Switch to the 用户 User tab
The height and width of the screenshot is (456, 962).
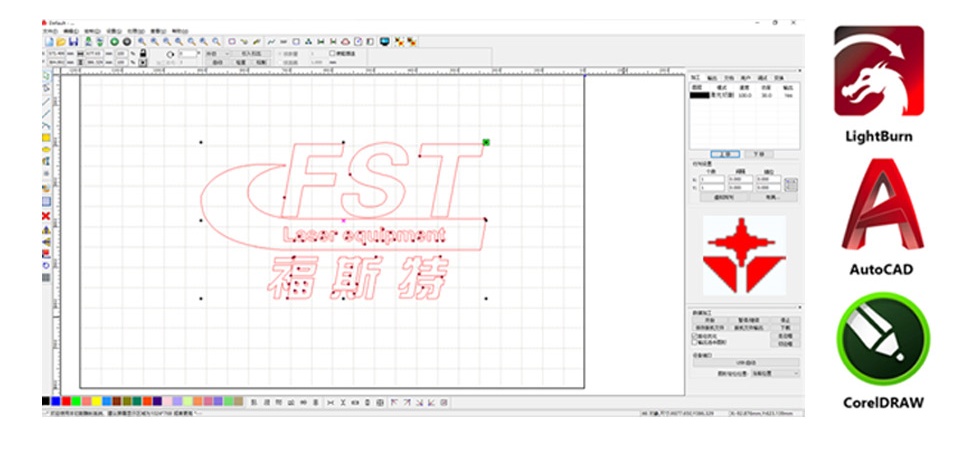click(745, 78)
